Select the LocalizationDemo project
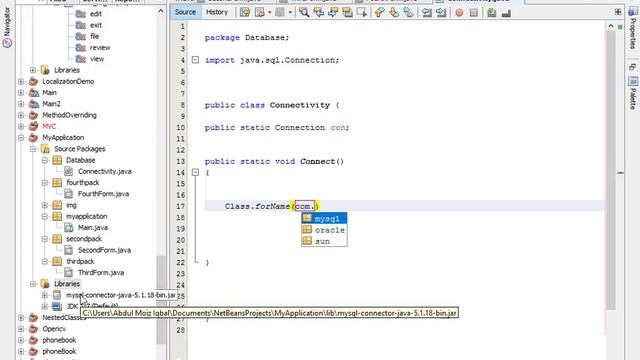 coord(68,81)
